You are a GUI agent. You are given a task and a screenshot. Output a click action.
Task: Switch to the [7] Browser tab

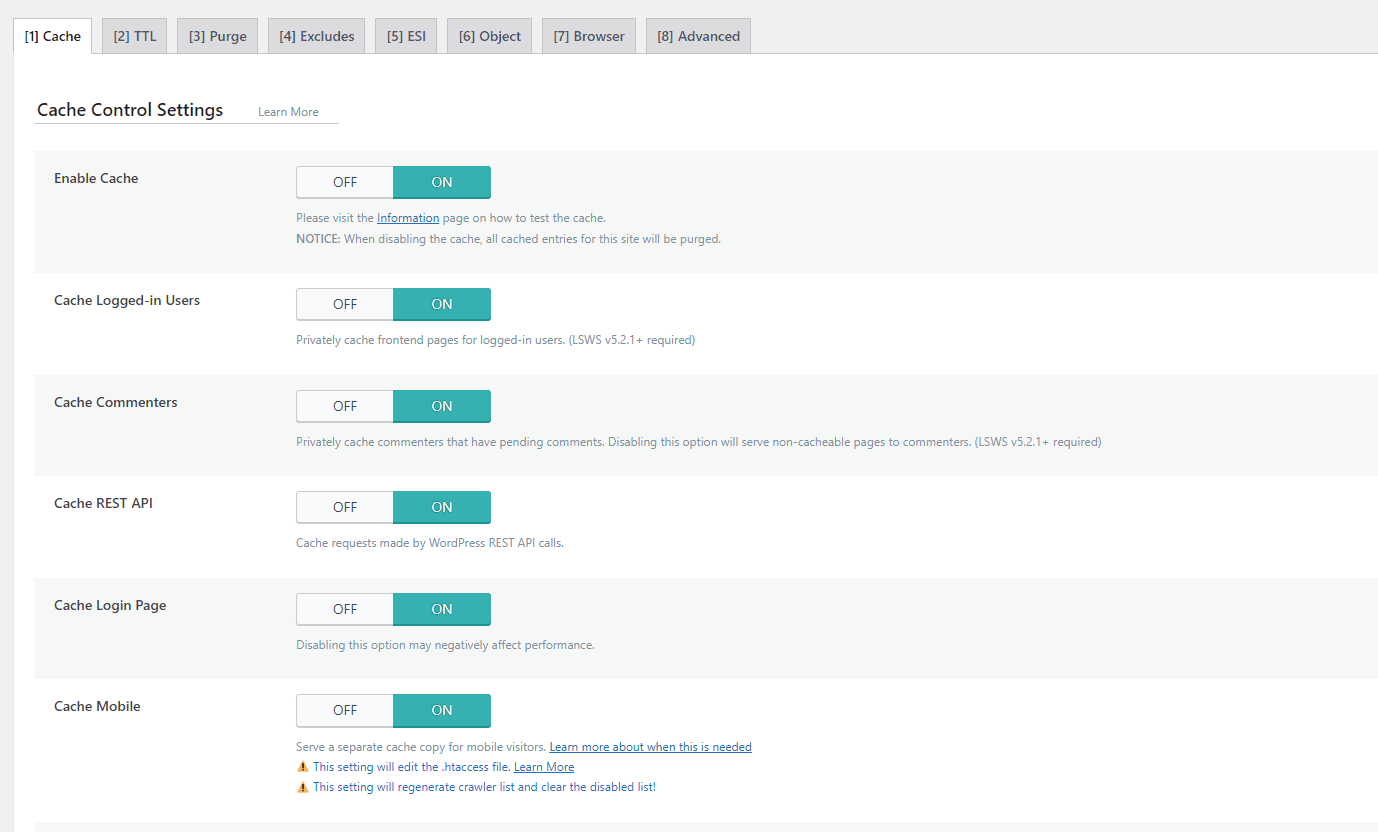tap(588, 35)
